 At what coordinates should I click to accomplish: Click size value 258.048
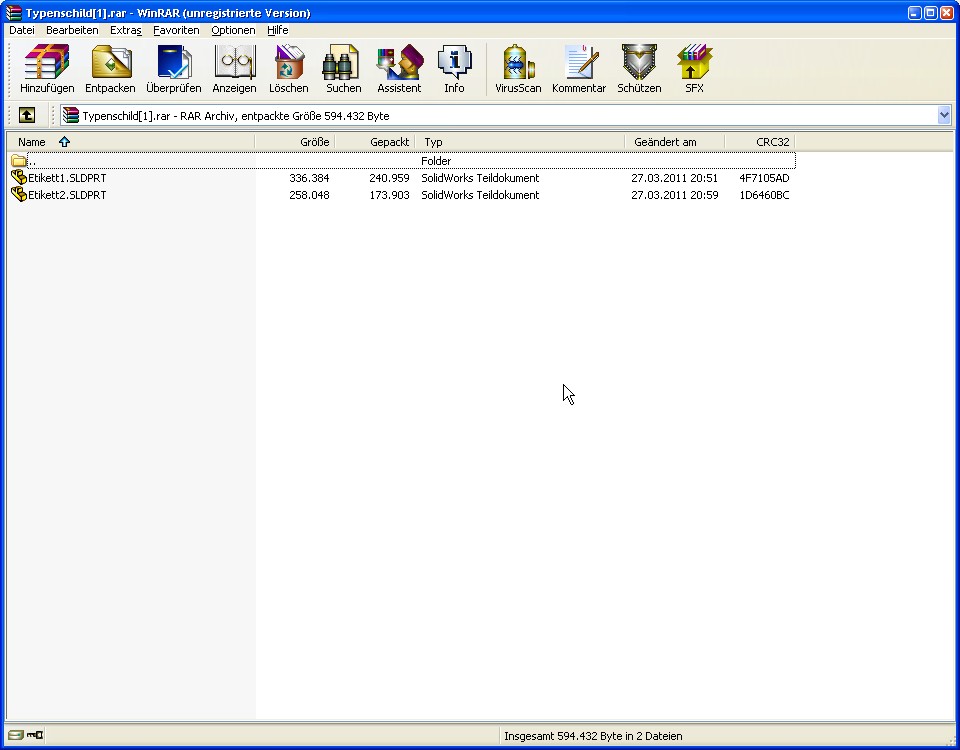(309, 195)
